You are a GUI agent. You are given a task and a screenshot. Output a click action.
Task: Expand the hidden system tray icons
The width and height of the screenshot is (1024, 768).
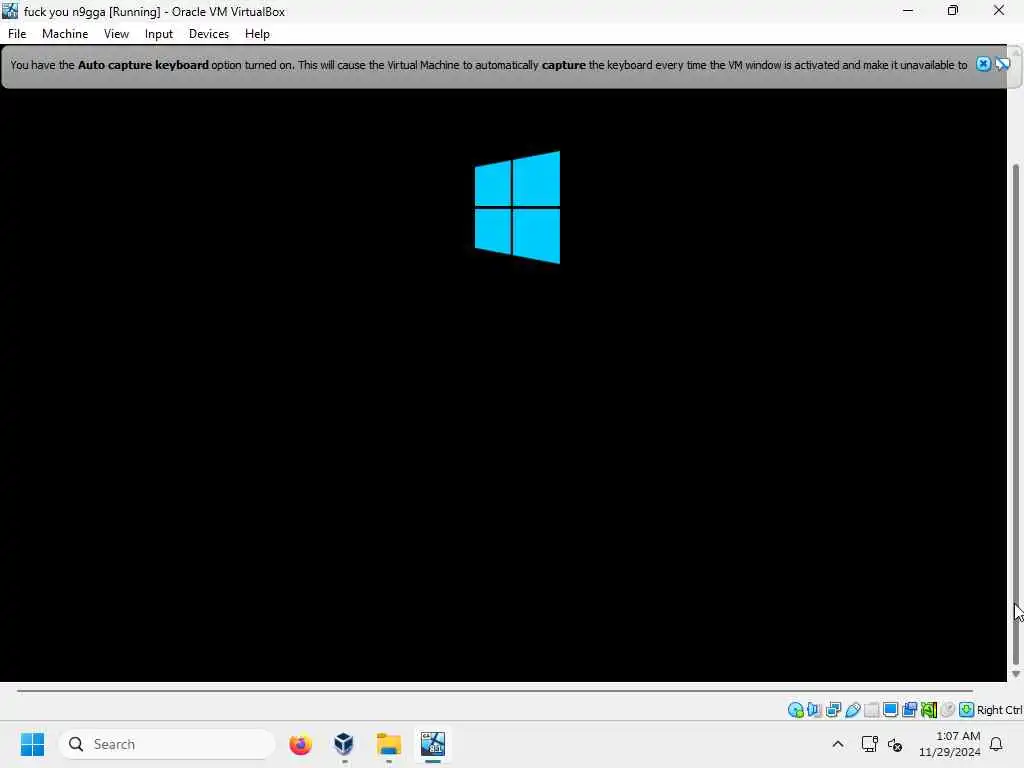click(x=838, y=744)
